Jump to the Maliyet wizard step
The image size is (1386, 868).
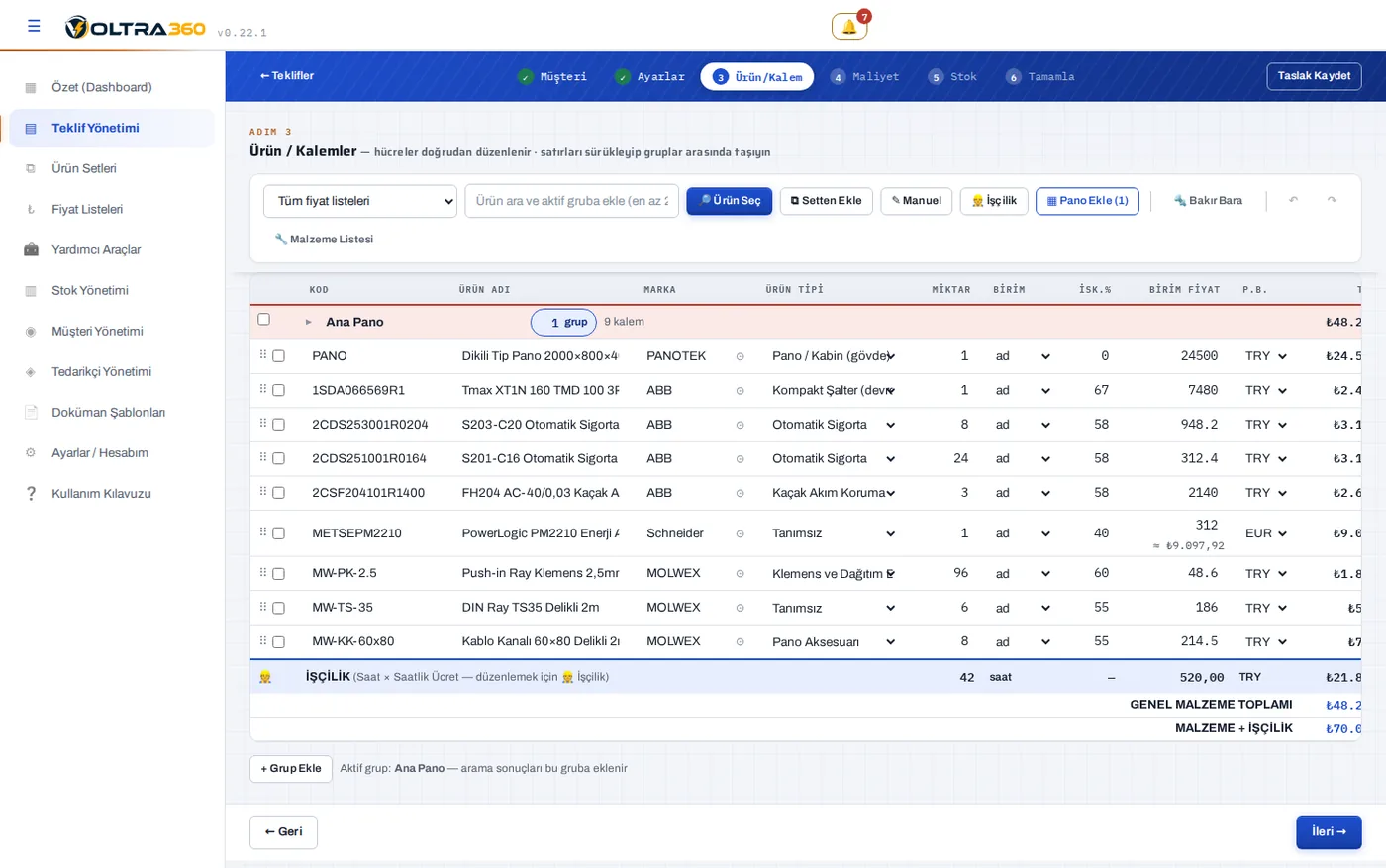[x=865, y=77]
